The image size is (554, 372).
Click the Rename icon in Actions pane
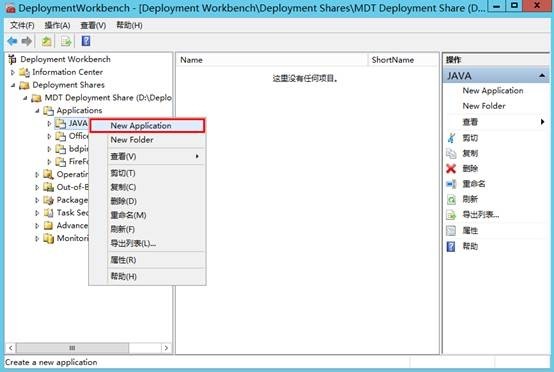point(451,184)
